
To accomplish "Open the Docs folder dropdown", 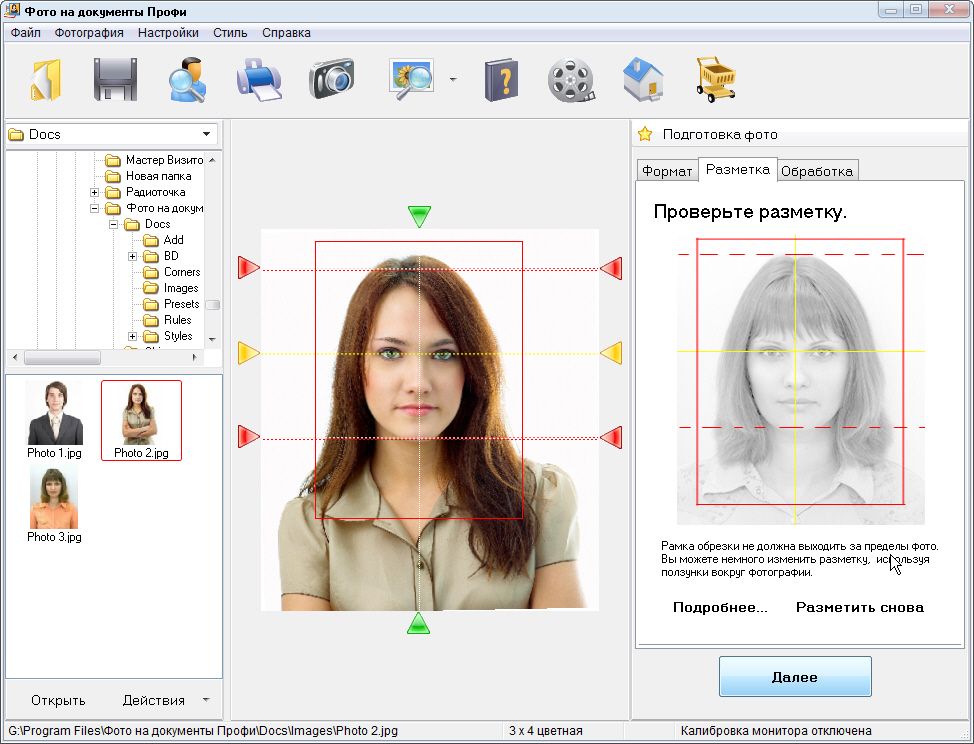I will pos(206,135).
